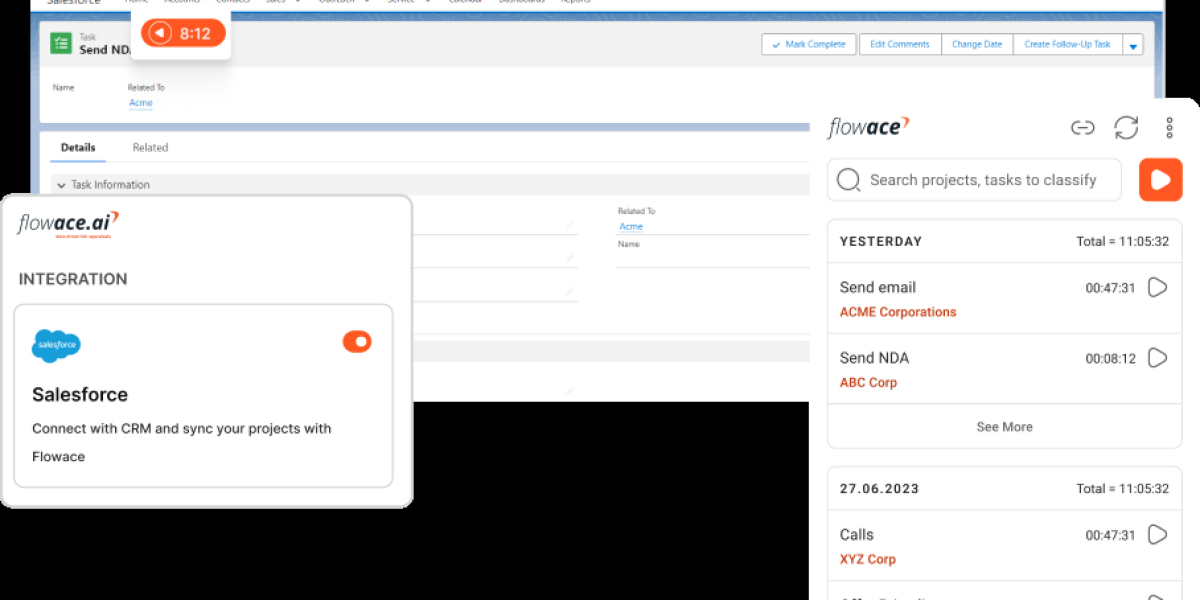Click the Edit Comments button
Screen dimensions: 1200x600
point(899,44)
